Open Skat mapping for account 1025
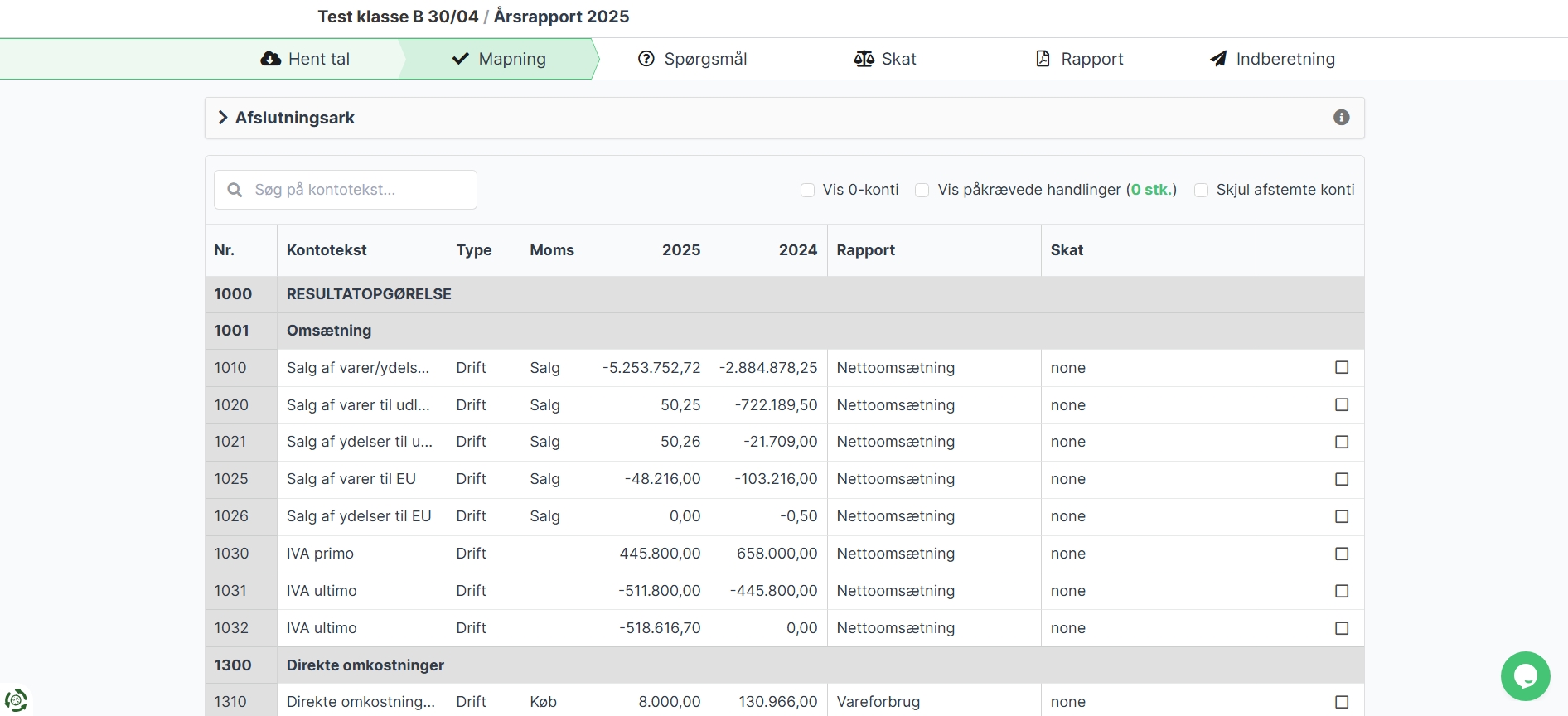 coord(1067,479)
